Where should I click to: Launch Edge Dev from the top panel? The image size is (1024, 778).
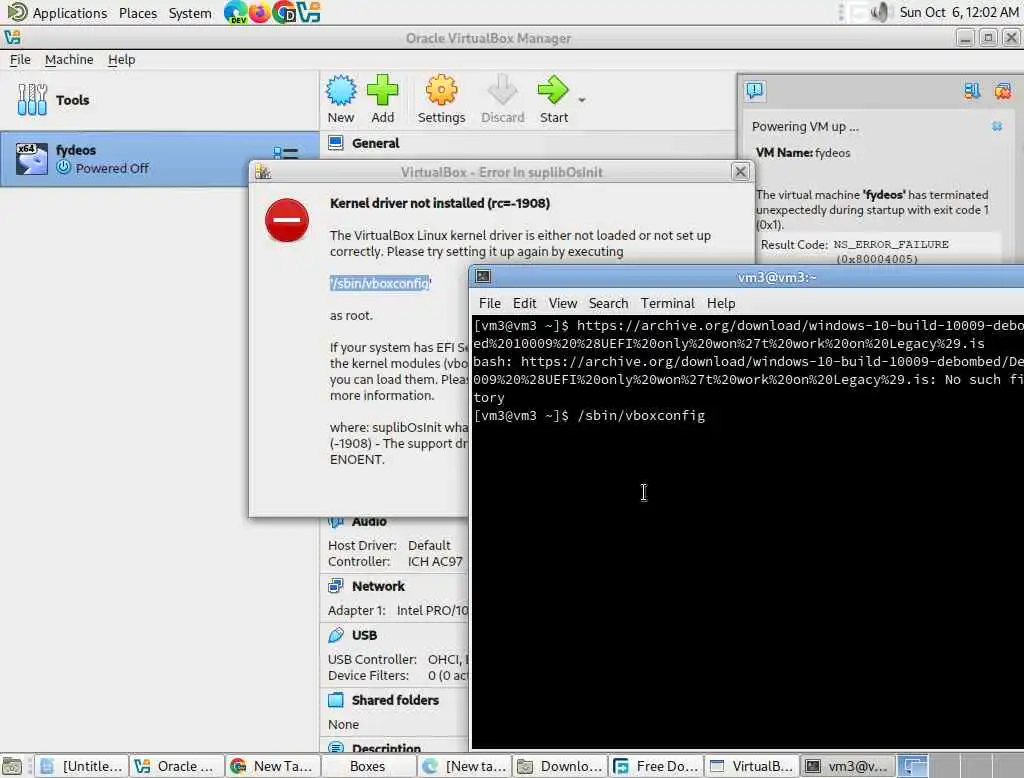[x=235, y=12]
